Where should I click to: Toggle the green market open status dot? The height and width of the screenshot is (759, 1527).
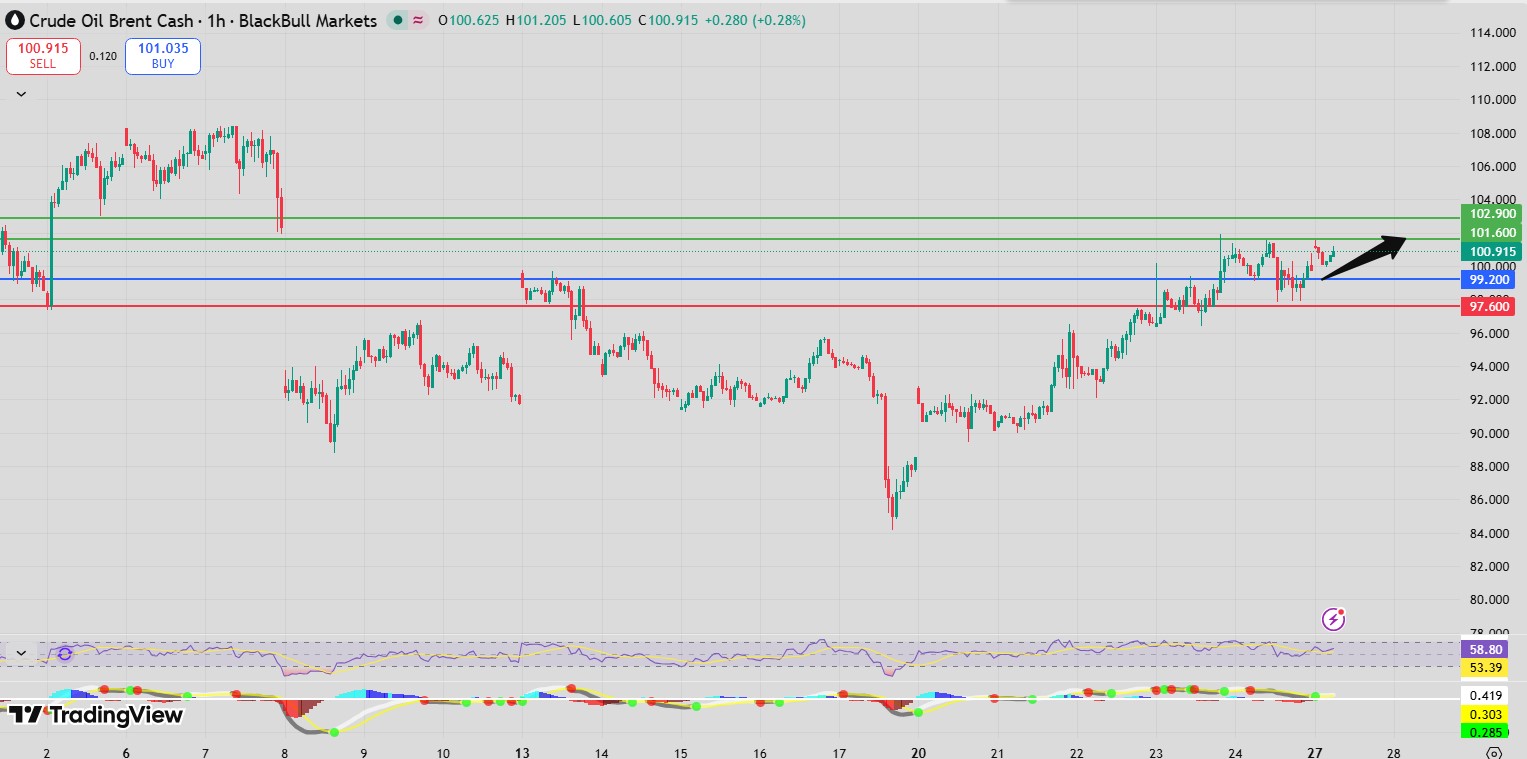click(x=398, y=20)
